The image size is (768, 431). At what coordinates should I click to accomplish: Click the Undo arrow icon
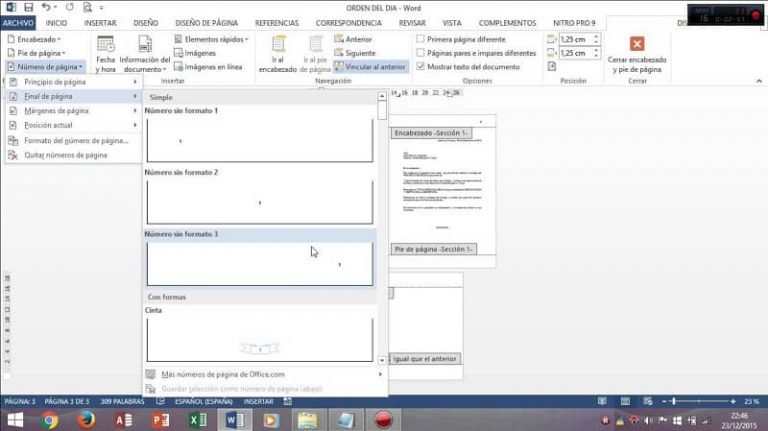click(x=46, y=7)
